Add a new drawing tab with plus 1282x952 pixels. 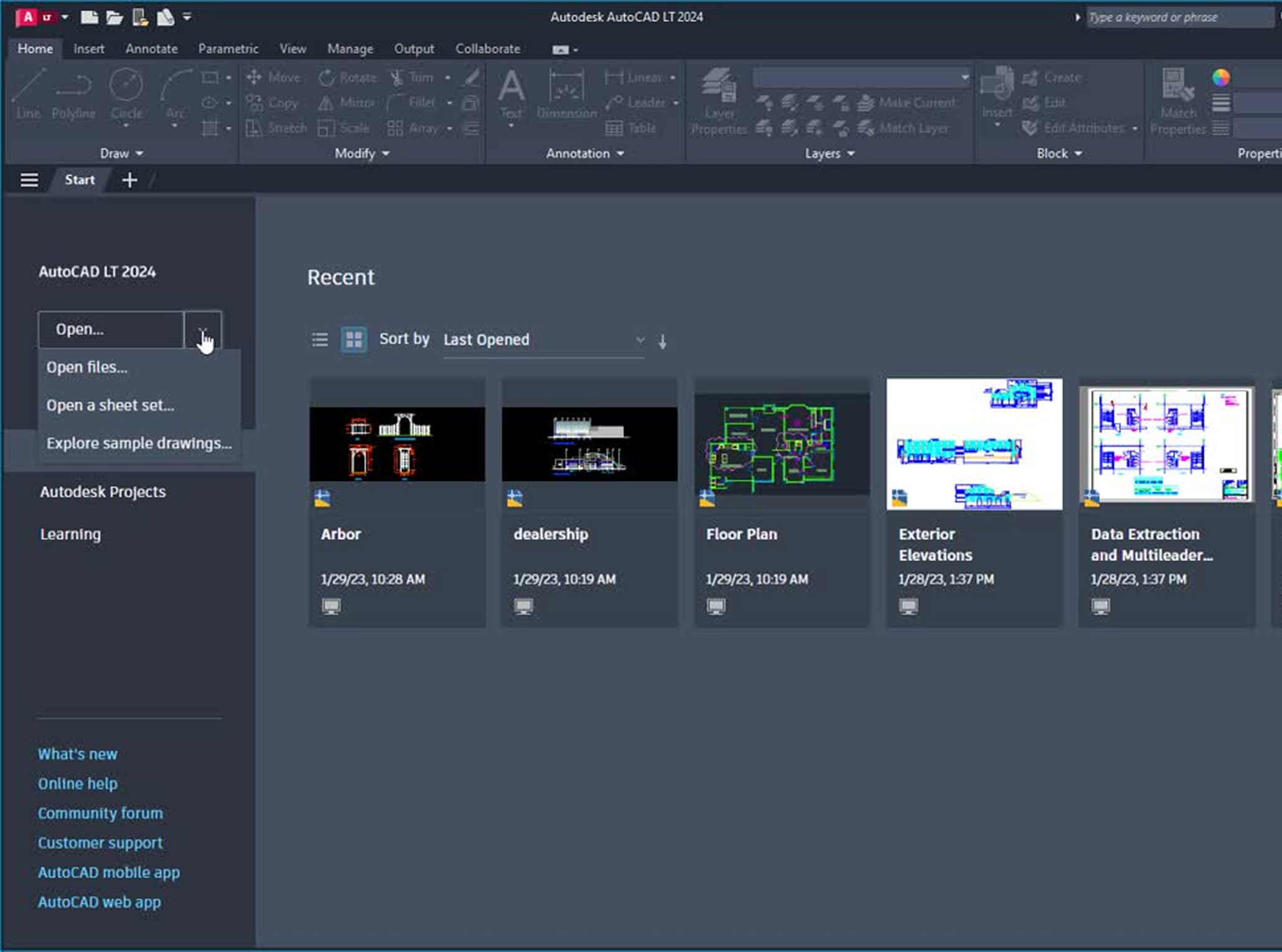click(x=129, y=180)
